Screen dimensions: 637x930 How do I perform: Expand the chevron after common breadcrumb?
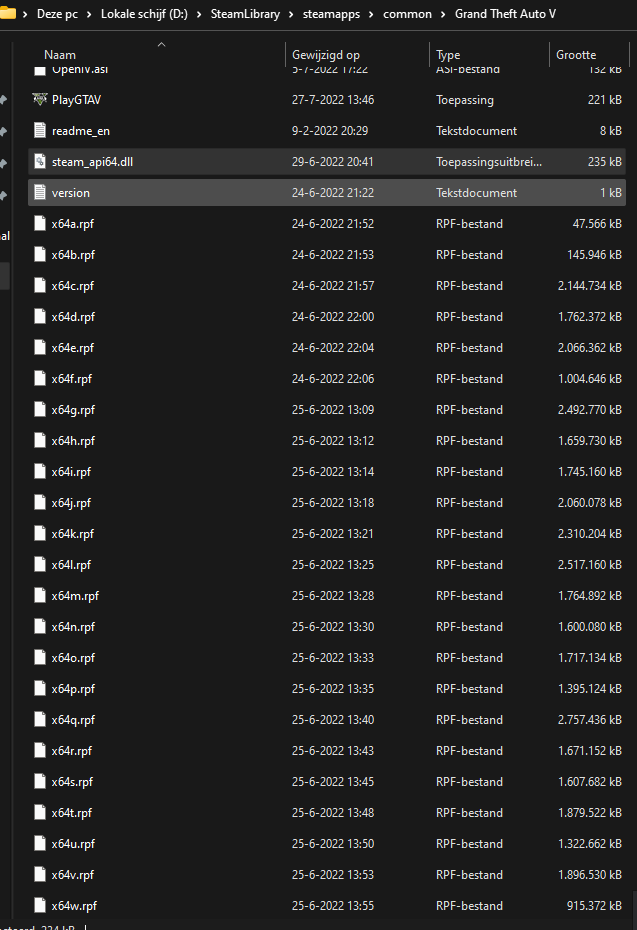coord(443,14)
